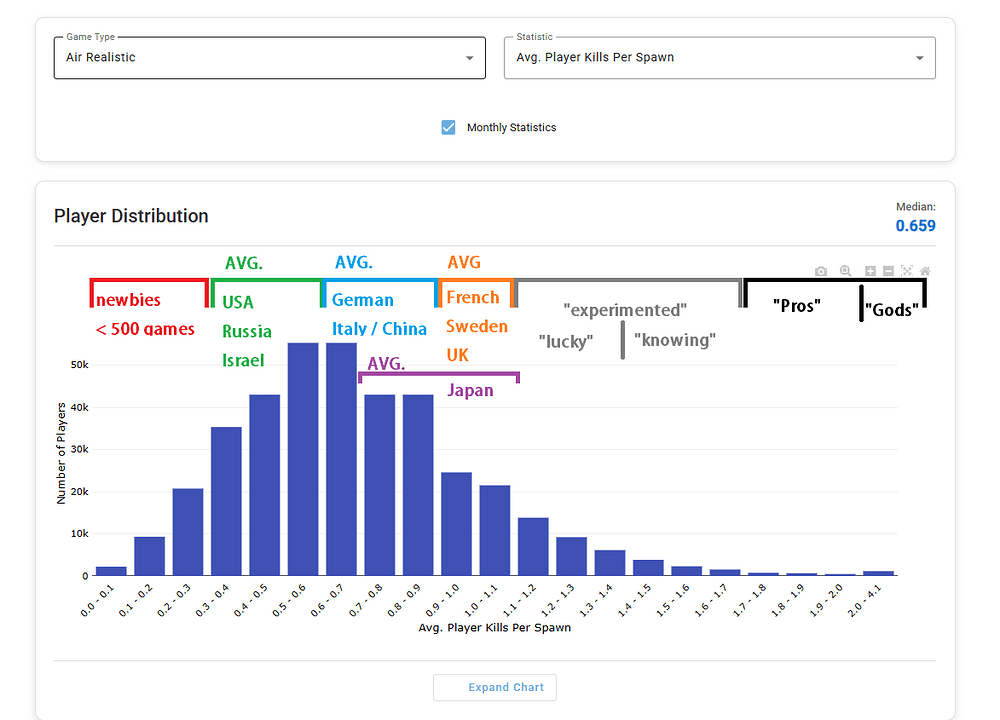Click the median value 0.659

point(915,226)
